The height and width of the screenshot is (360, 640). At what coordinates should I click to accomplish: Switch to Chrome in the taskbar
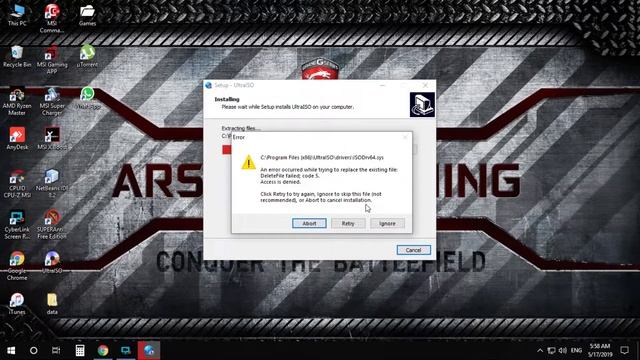click(x=103, y=350)
